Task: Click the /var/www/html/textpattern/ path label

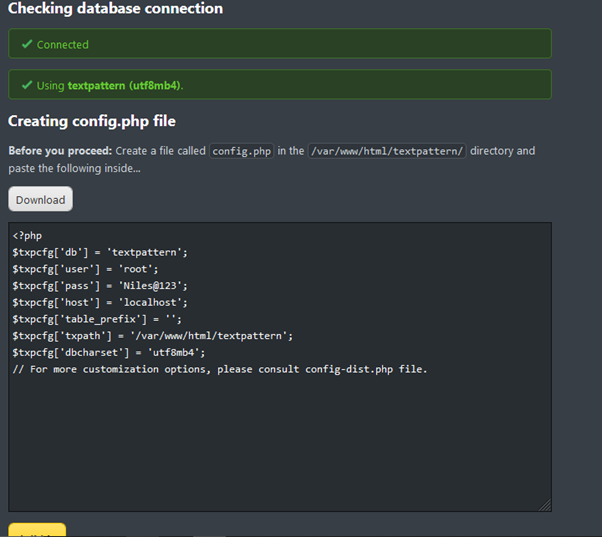Action: (x=384, y=151)
